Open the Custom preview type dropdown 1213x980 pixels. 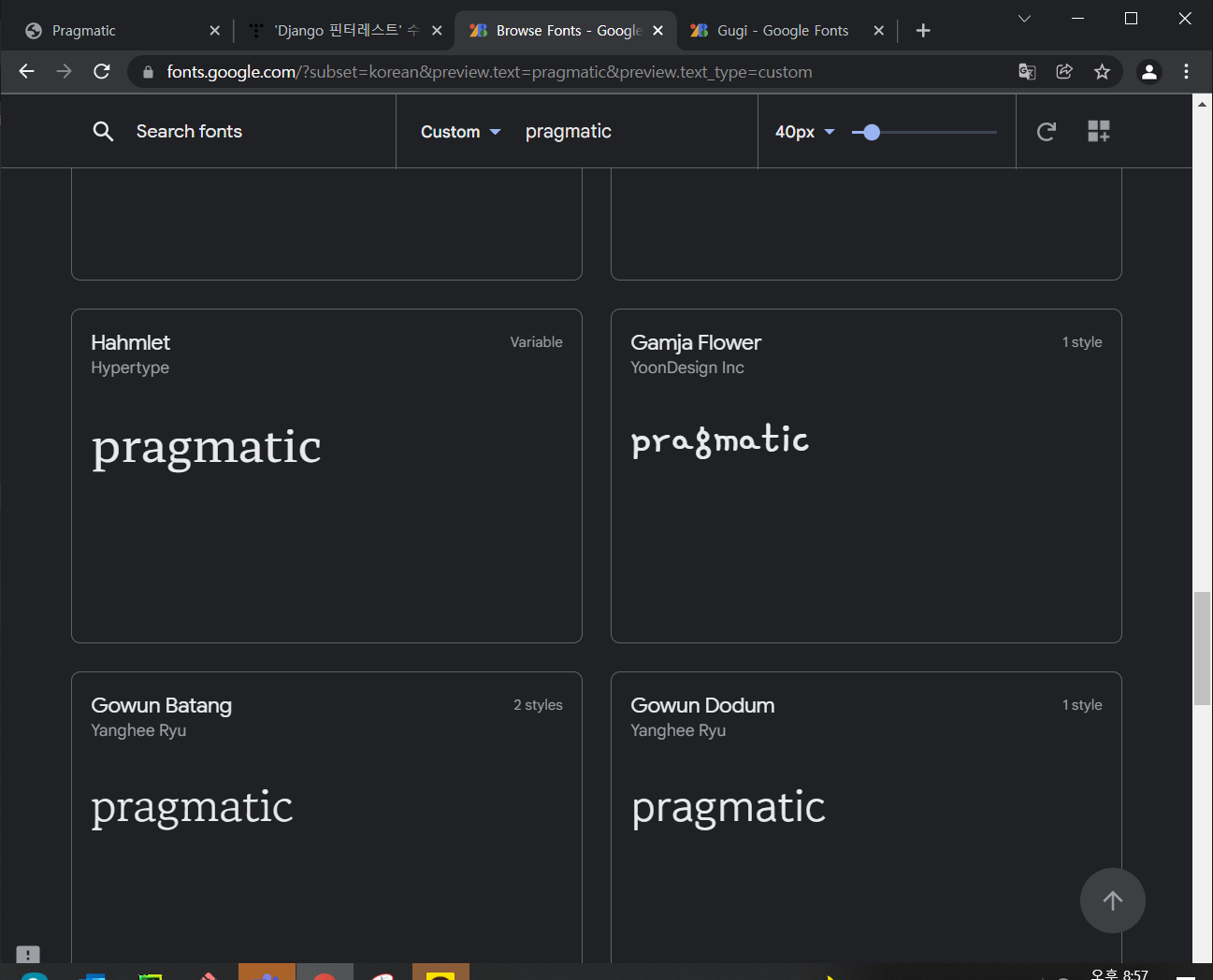[461, 132]
